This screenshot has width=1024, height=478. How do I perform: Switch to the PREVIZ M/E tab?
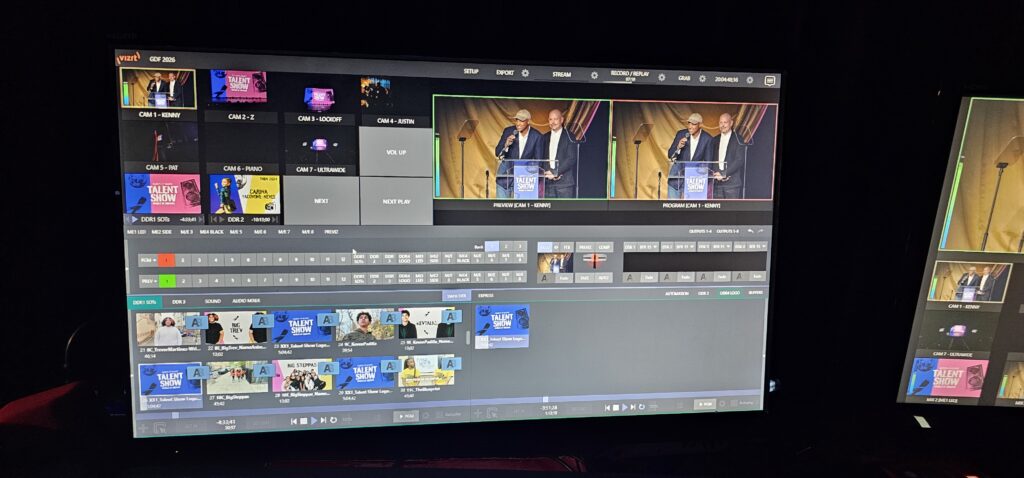[331, 232]
